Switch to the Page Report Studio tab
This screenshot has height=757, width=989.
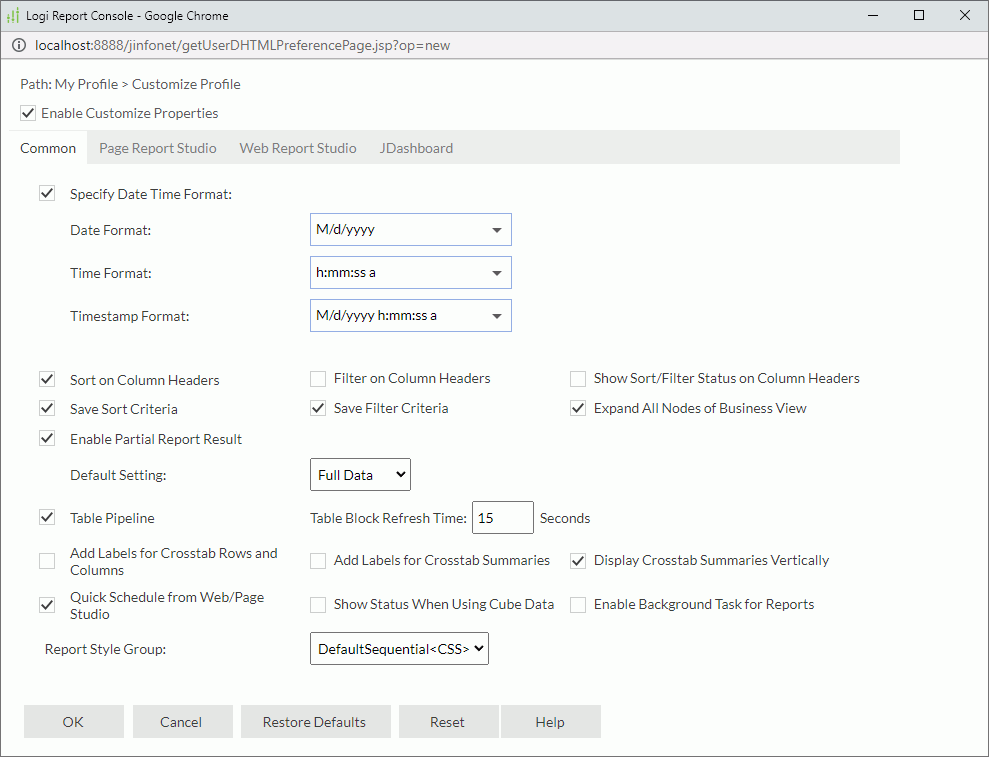[157, 147]
